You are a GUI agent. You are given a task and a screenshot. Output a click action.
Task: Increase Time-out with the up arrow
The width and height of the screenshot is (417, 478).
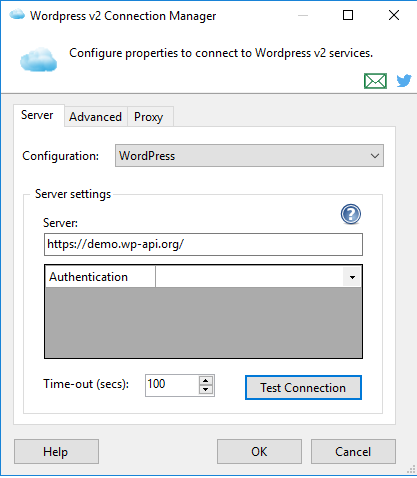[206, 381]
